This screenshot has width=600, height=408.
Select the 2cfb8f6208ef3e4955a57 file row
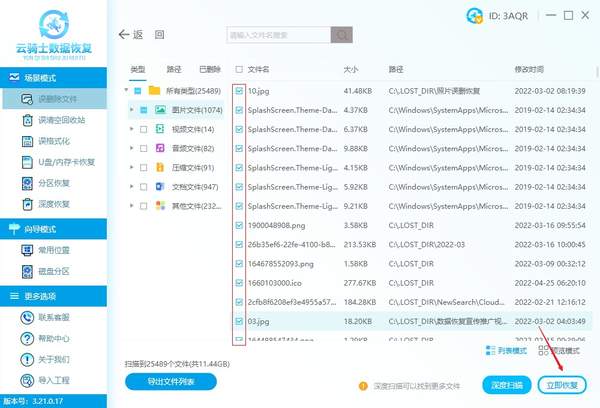[412, 302]
